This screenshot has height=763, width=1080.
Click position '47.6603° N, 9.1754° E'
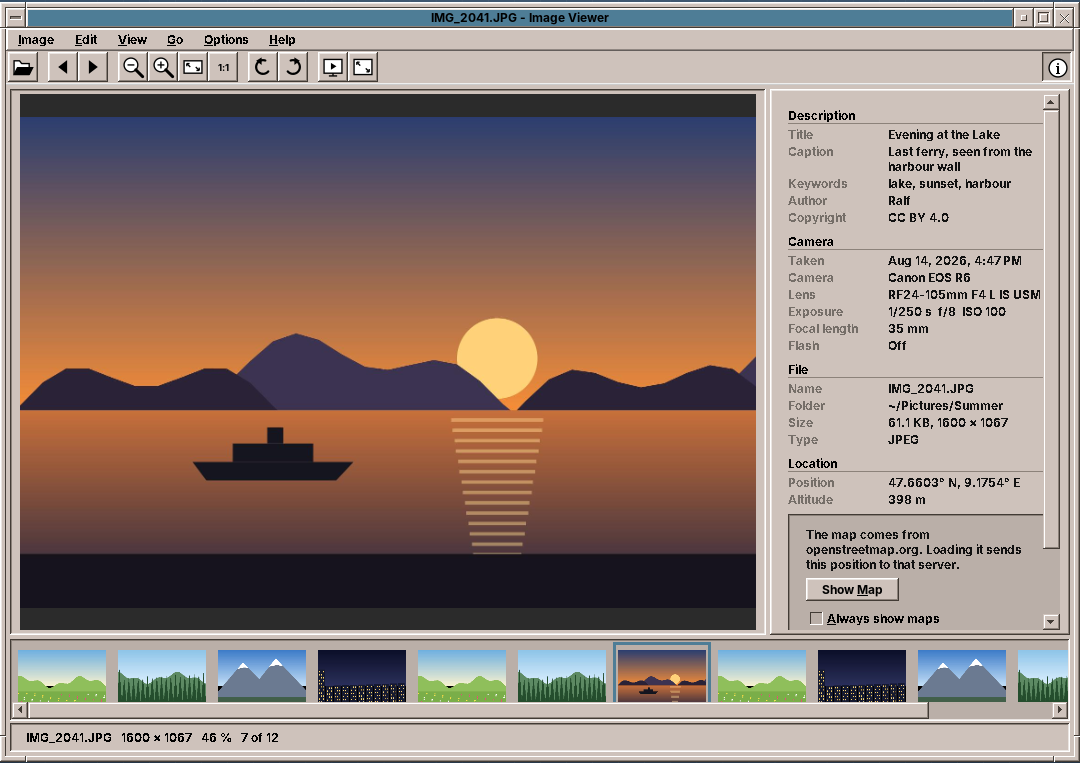[x=954, y=483]
